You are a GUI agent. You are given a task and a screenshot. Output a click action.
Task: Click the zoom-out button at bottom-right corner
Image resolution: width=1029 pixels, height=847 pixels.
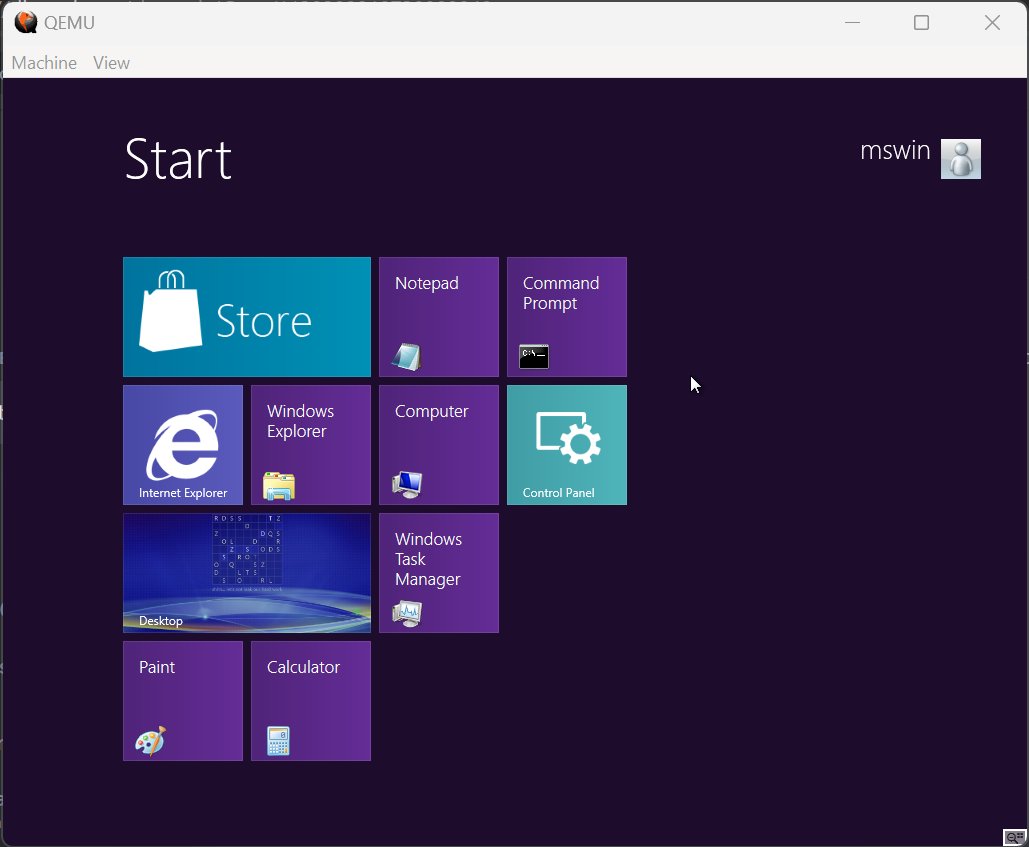click(x=1015, y=837)
